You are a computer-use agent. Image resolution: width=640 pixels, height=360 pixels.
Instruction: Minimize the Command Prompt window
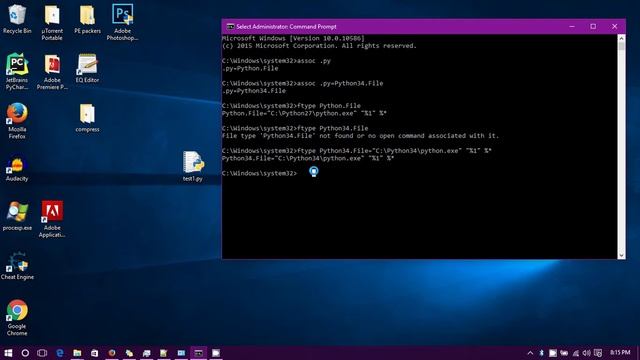572,27
